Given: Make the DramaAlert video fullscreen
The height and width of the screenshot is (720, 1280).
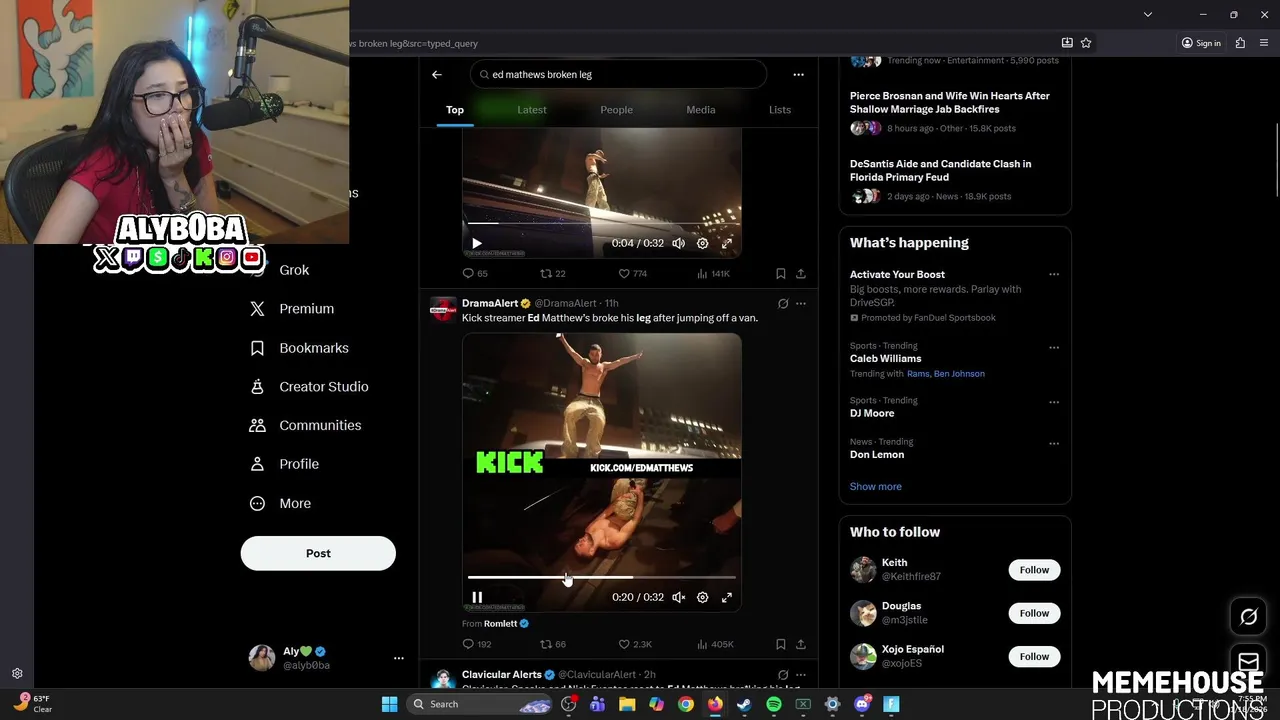Looking at the screenshot, I should coord(727,597).
